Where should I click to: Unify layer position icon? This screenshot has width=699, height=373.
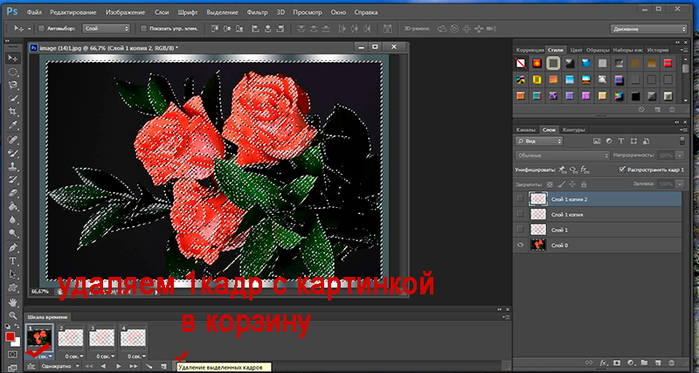[x=562, y=170]
